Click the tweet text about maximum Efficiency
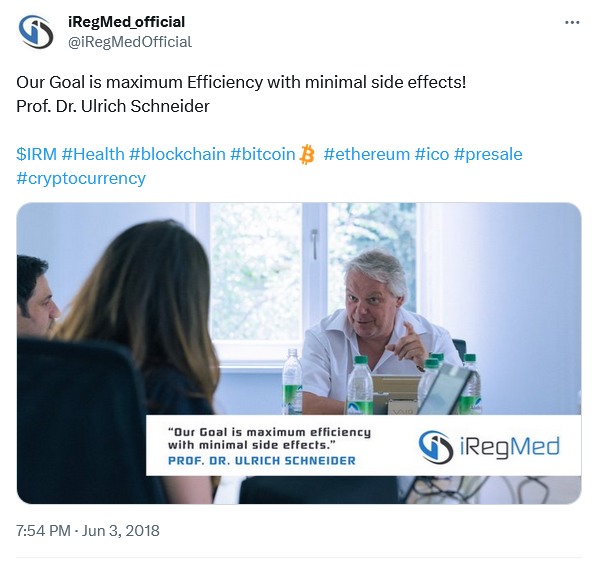This screenshot has height=564, width=598. [241, 82]
